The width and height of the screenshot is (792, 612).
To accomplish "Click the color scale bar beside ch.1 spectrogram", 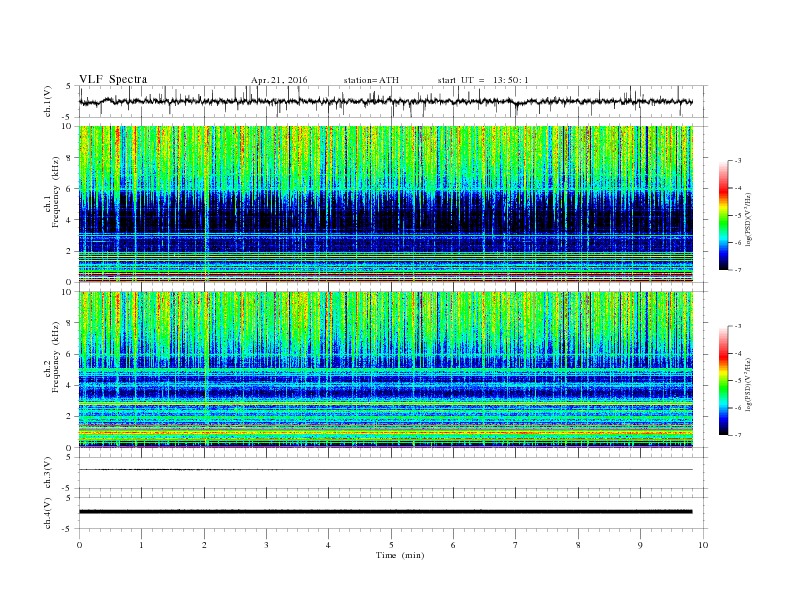I will [x=724, y=215].
